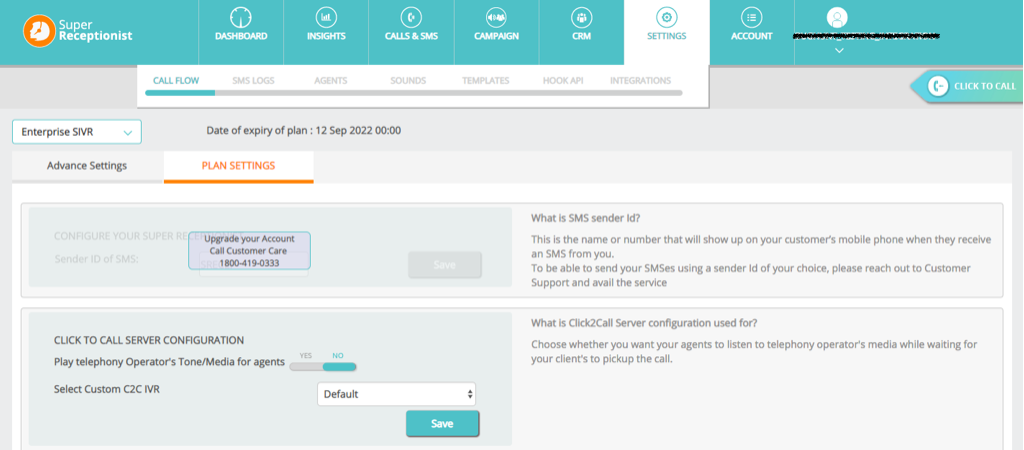The width and height of the screenshot is (1024, 450).
Task: Click the Super Receptionist logo
Action: pos(78,32)
